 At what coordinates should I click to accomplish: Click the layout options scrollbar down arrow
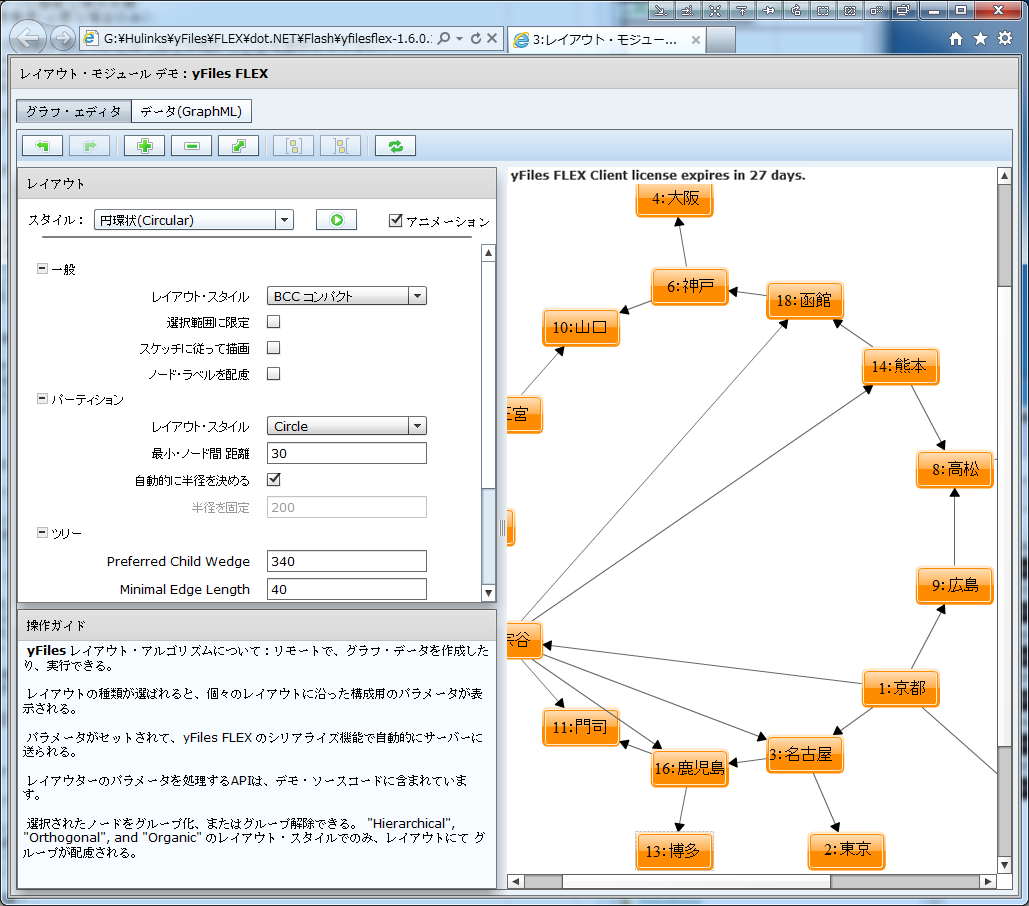[x=488, y=593]
